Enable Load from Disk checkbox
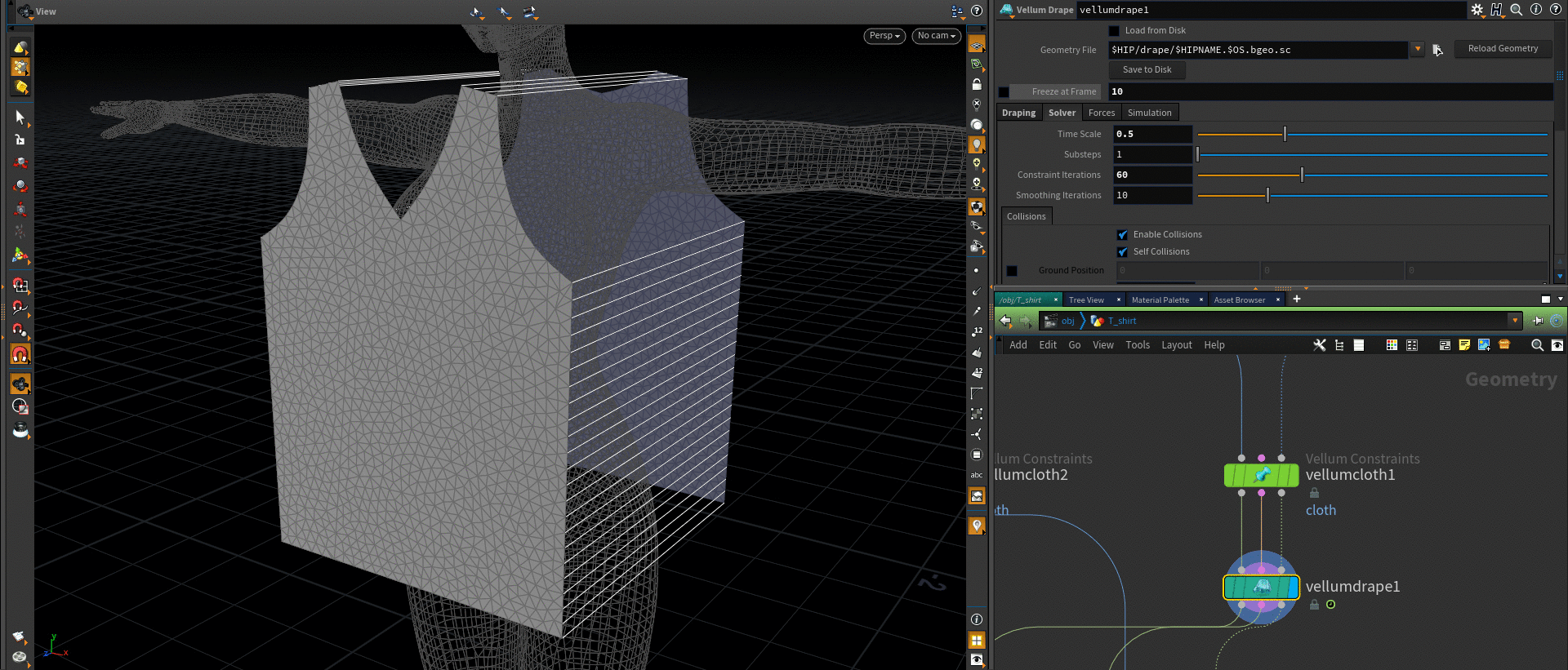 pyautogui.click(x=1114, y=31)
